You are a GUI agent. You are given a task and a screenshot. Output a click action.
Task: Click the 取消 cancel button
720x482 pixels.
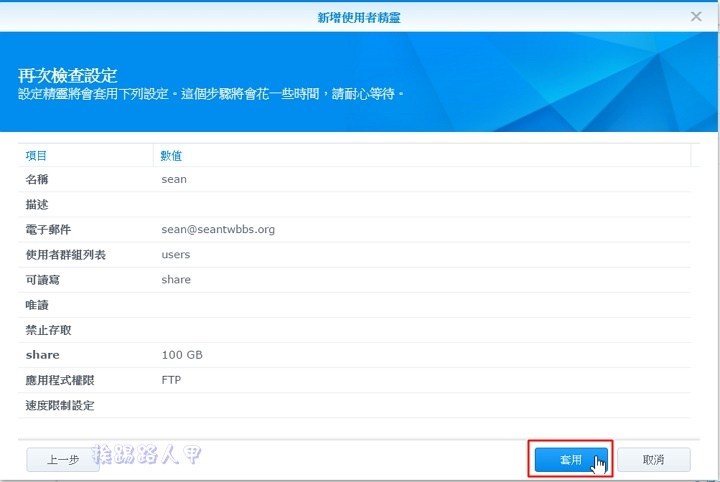653,460
